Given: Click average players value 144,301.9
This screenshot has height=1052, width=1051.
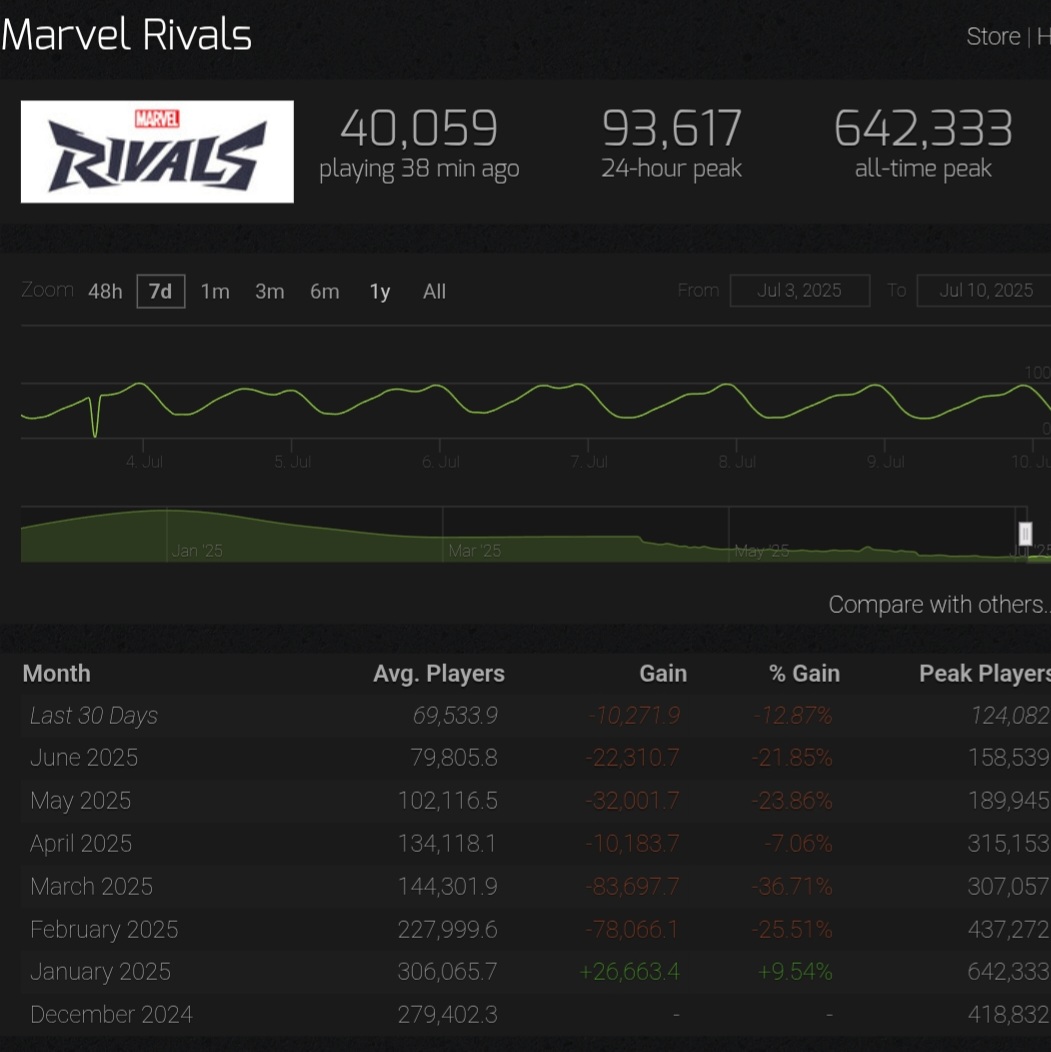Looking at the screenshot, I should [x=447, y=886].
